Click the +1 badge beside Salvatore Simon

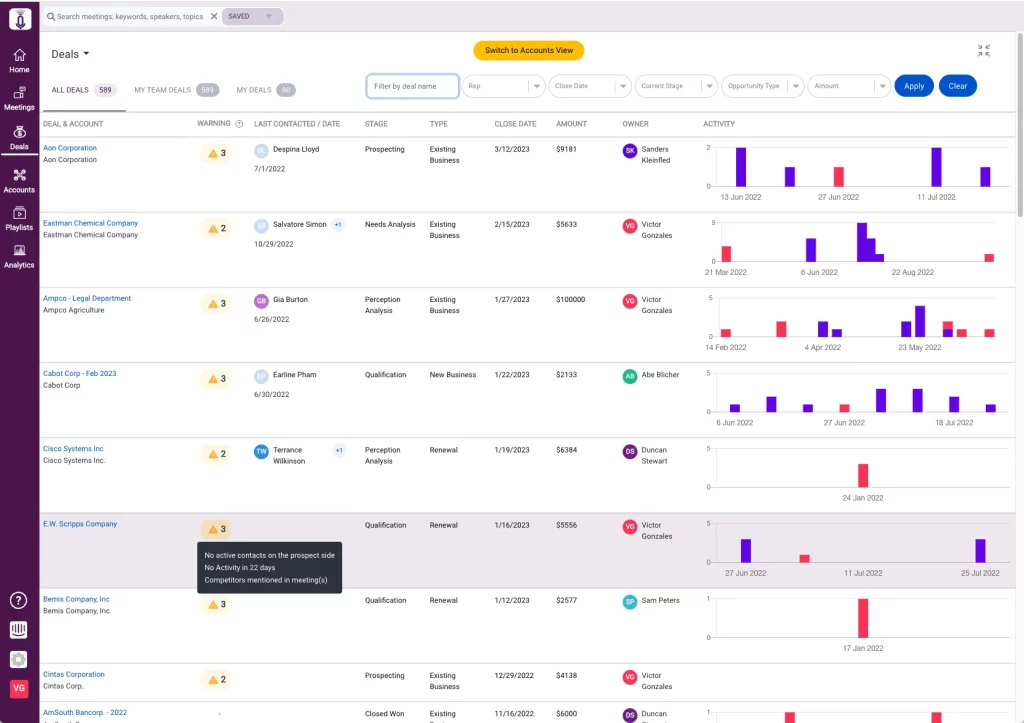tap(338, 225)
